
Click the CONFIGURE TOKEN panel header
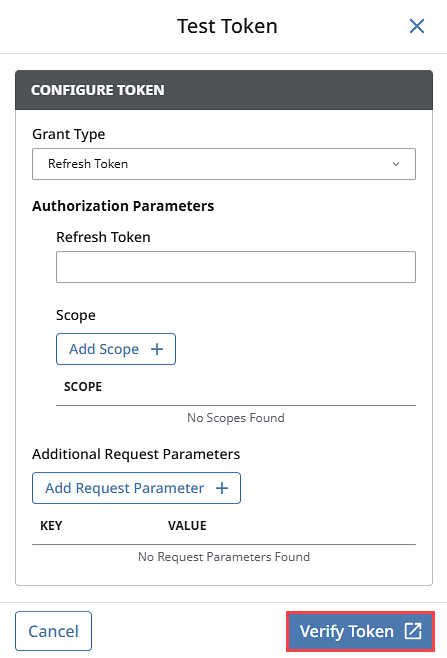coord(224,90)
